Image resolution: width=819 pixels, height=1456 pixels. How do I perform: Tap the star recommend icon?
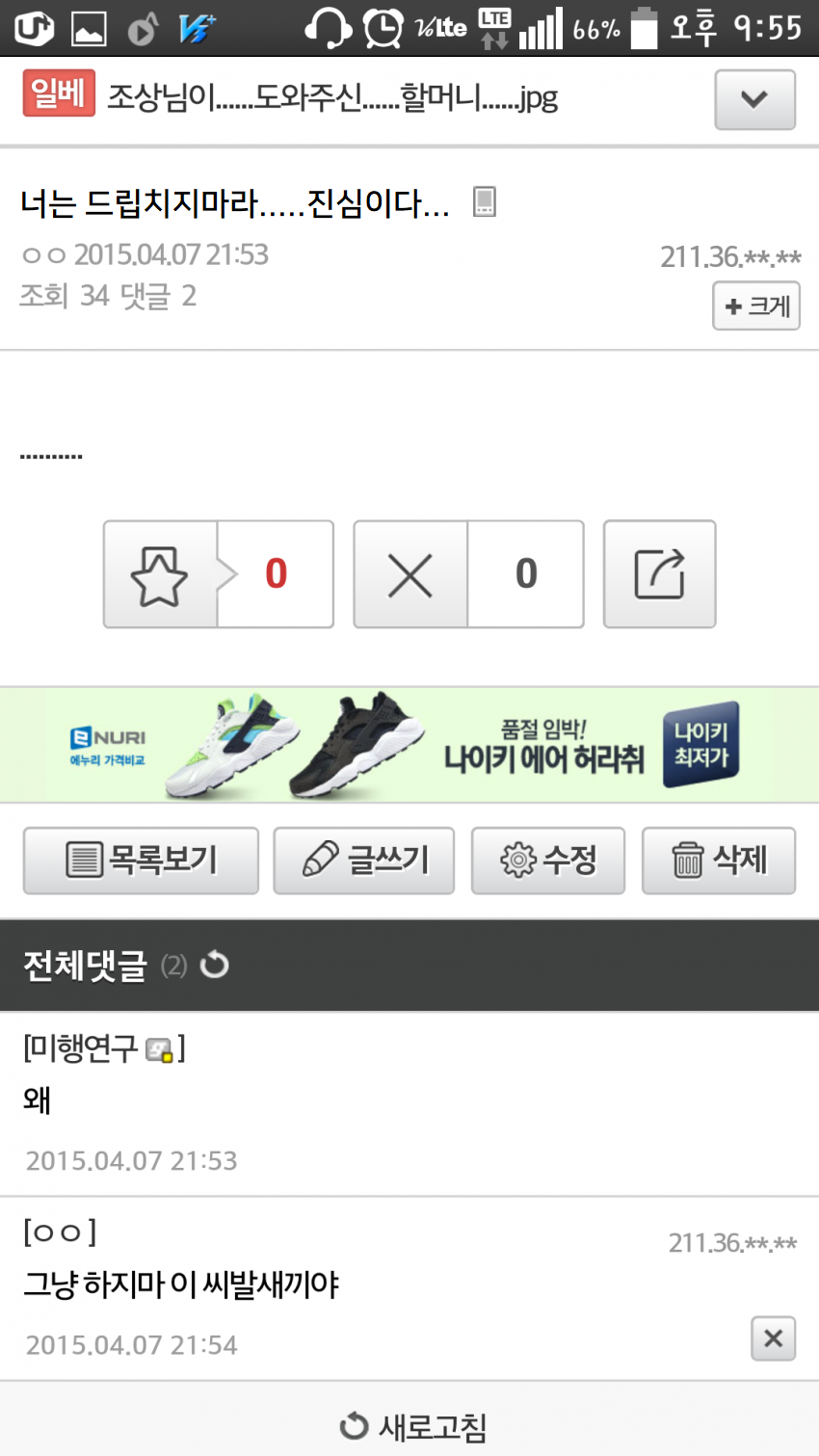click(160, 574)
